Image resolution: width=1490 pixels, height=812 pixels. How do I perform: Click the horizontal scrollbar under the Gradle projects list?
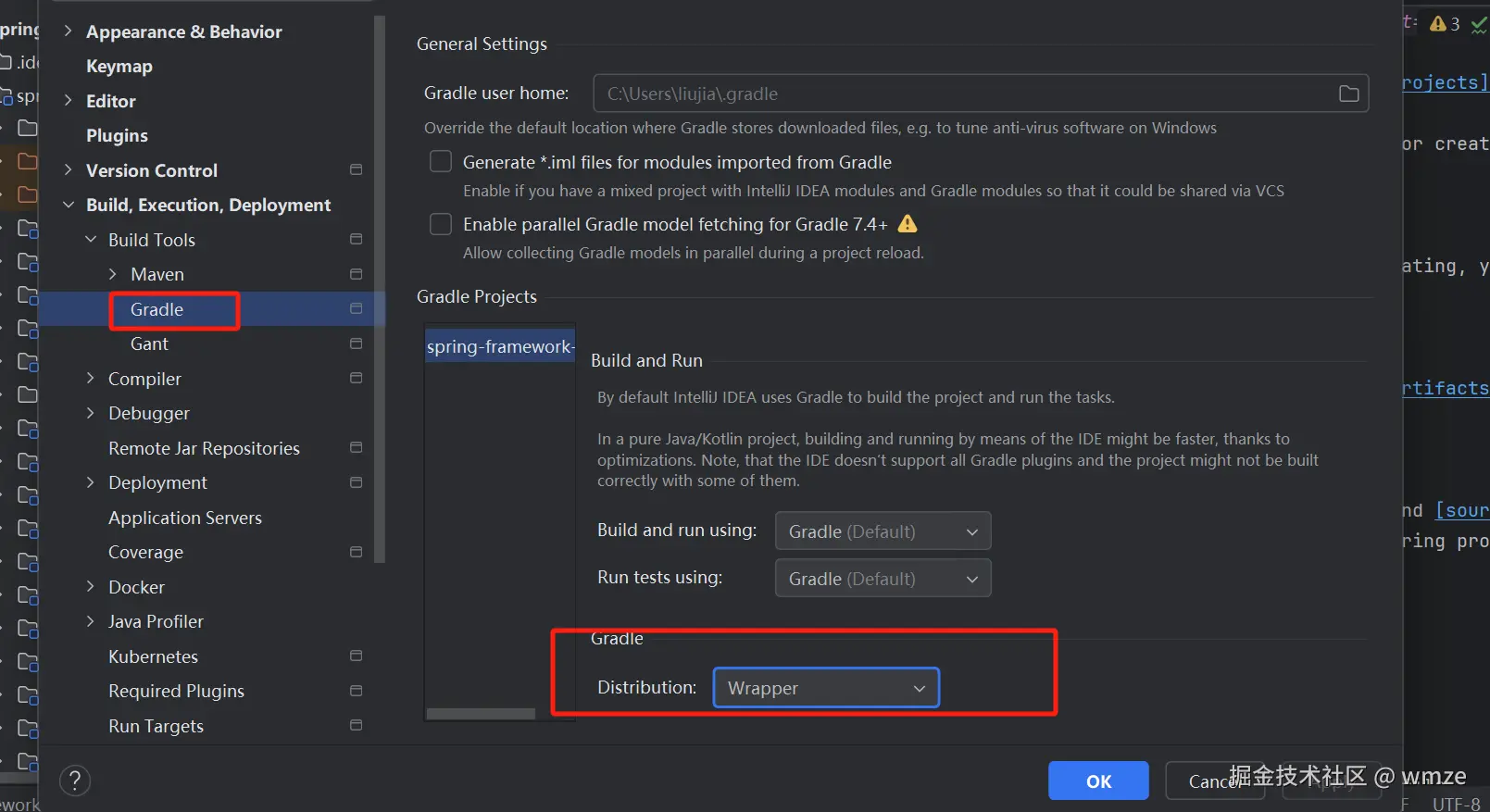click(x=481, y=714)
